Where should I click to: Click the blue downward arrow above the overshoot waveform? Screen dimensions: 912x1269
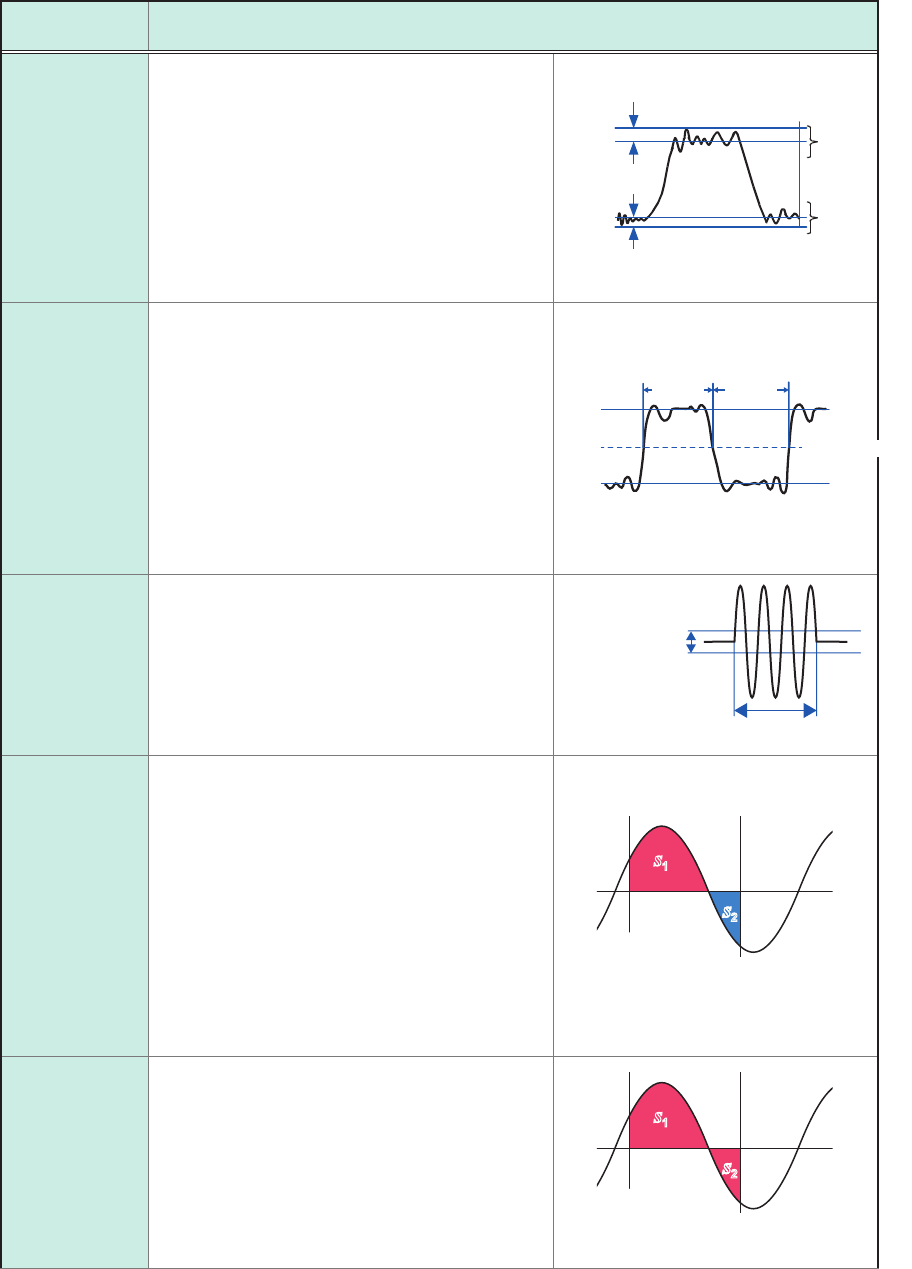[x=632, y=121]
